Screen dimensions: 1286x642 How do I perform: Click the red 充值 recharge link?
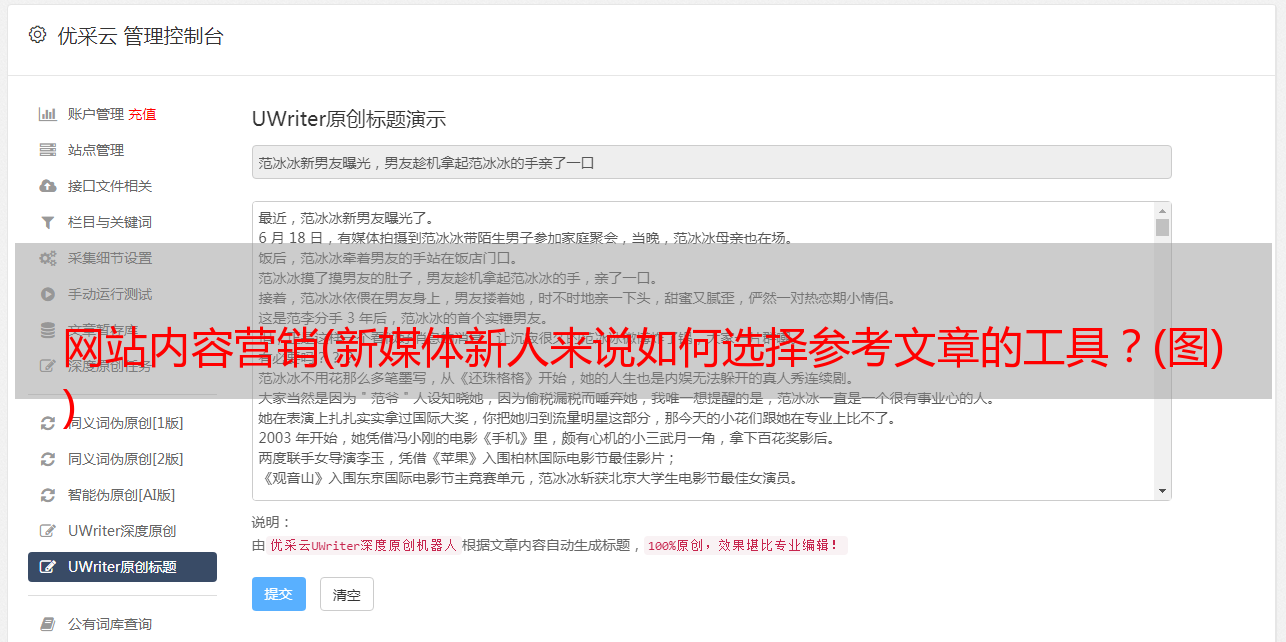pos(142,114)
